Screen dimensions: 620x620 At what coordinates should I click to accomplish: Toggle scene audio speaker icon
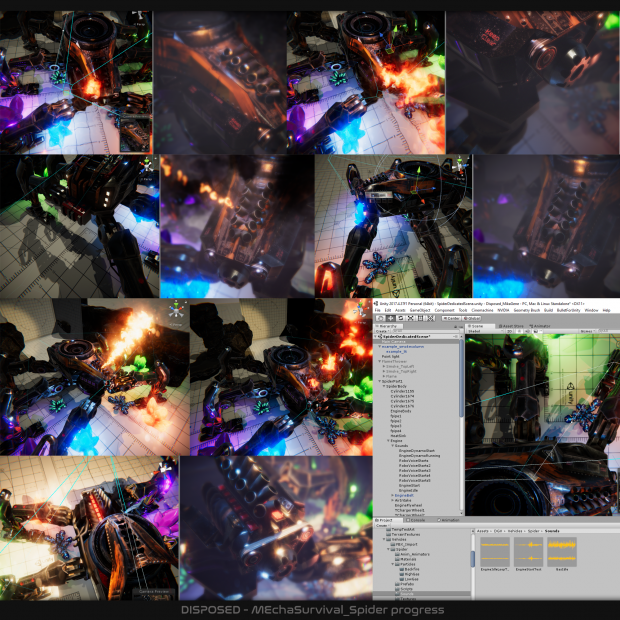[x=527, y=331]
